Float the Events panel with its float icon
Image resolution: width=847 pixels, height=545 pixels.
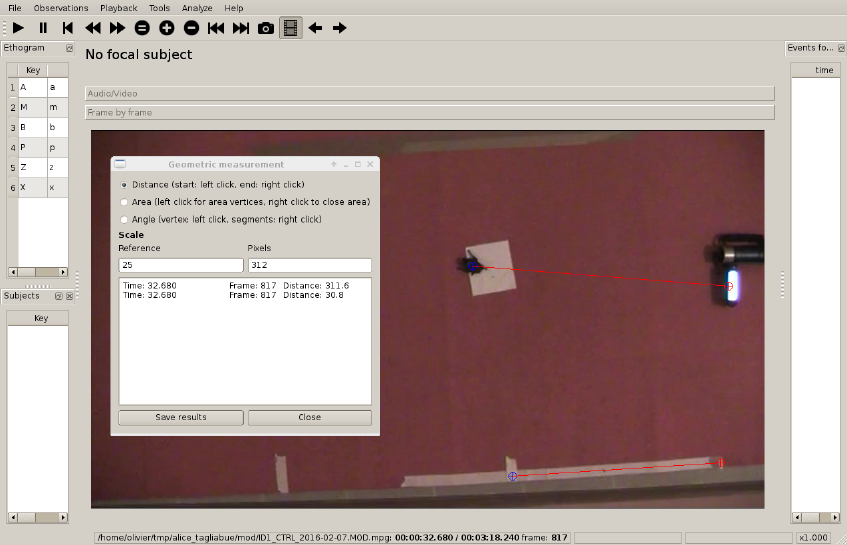tap(841, 48)
